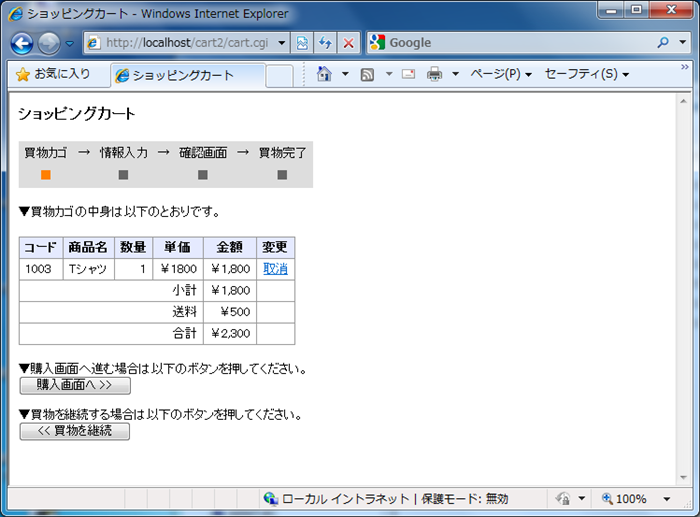
Task: Click the search magnifier icon
Action: point(663,42)
